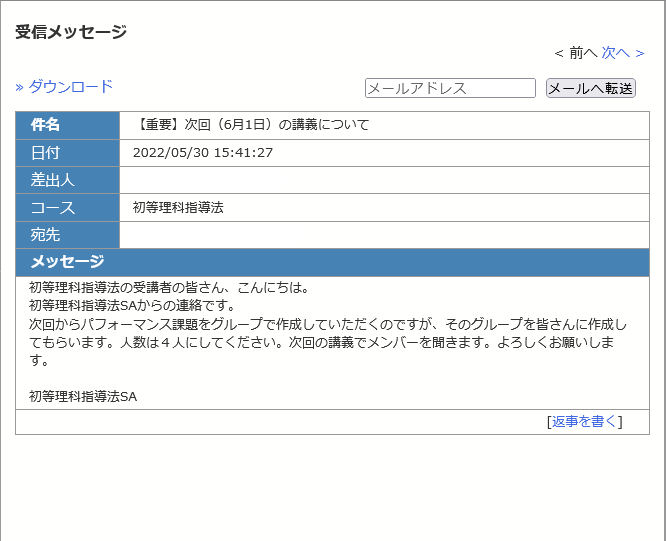Viewport: 666px width, 541px height.
Task: Select the 日付 row header
Action: click(x=67, y=153)
